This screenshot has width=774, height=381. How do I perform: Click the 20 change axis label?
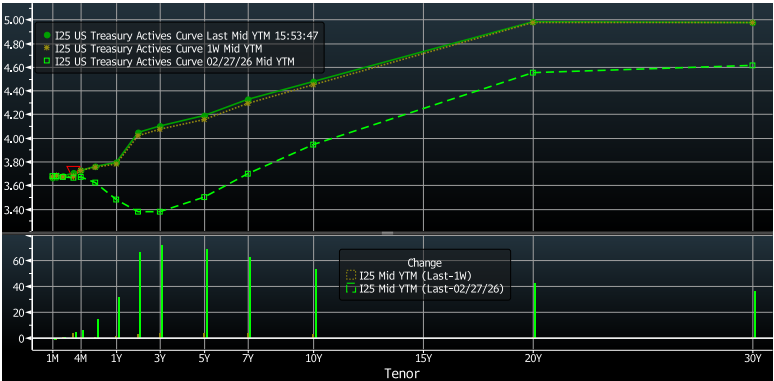click(19, 313)
